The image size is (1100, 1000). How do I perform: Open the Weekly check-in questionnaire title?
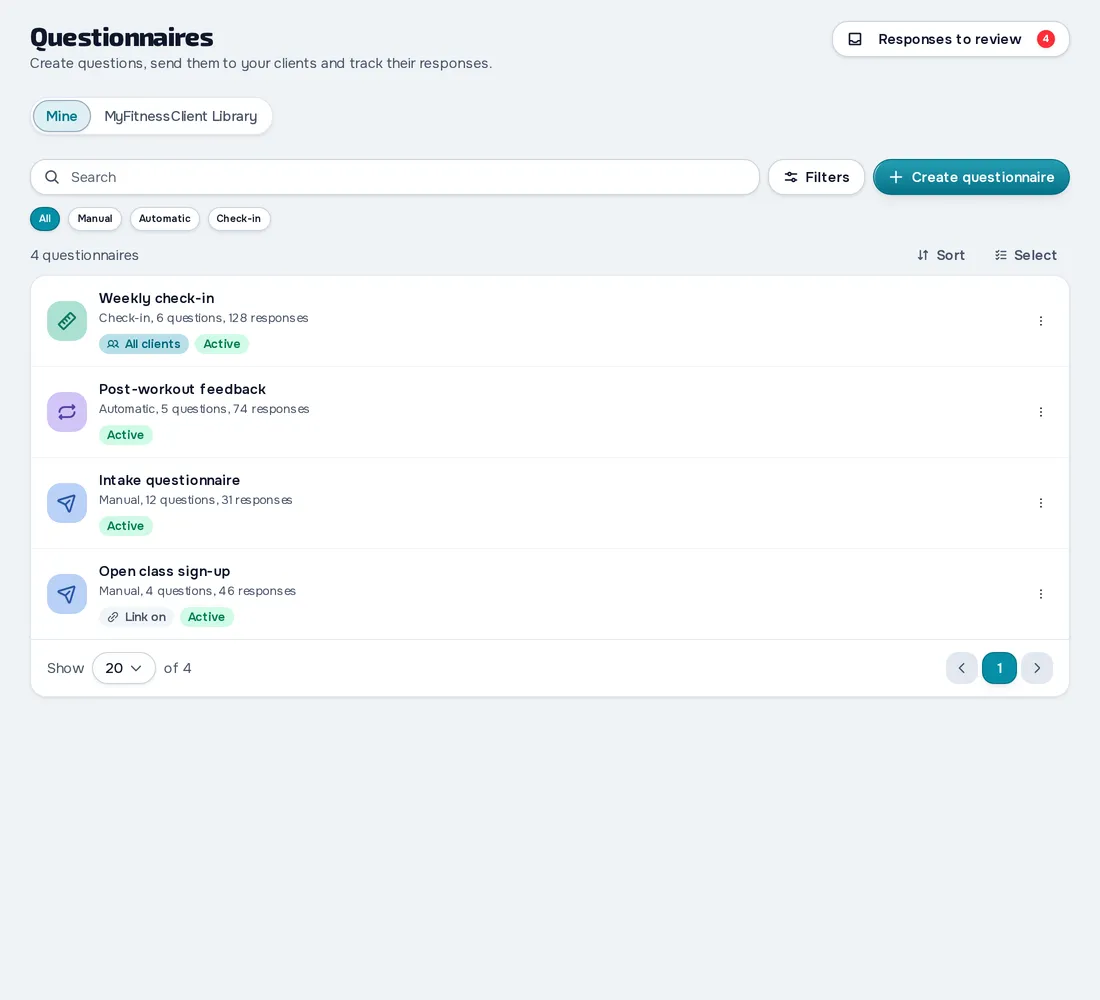pos(156,298)
